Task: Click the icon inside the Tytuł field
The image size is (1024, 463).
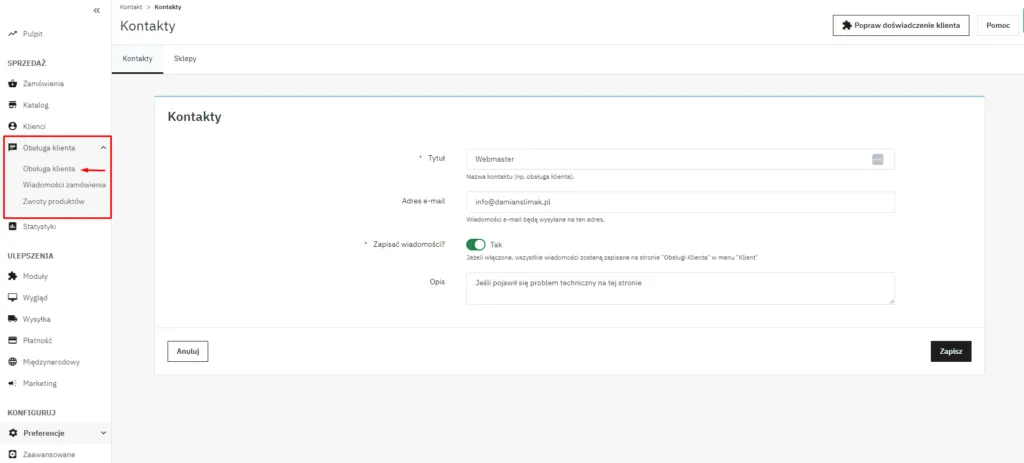Action: (x=877, y=159)
